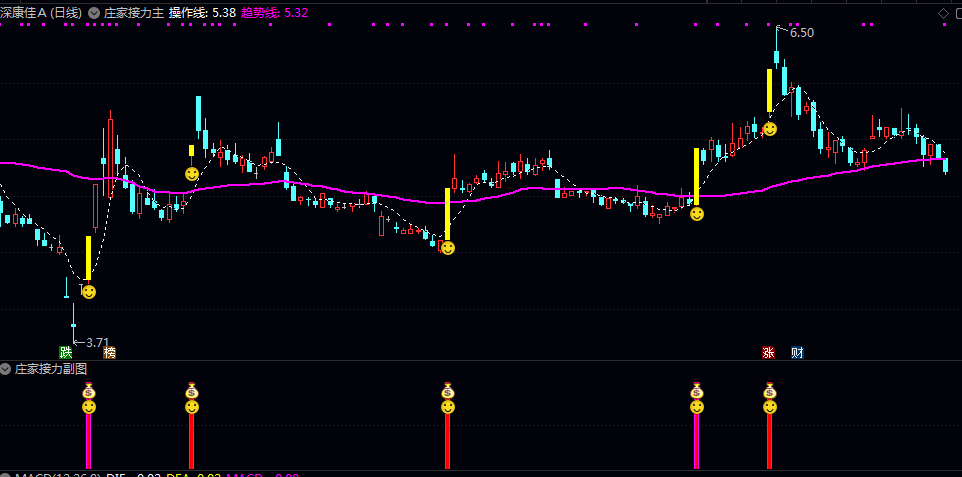
Task: Click the 庄家接力主 indicator name
Action: point(134,13)
